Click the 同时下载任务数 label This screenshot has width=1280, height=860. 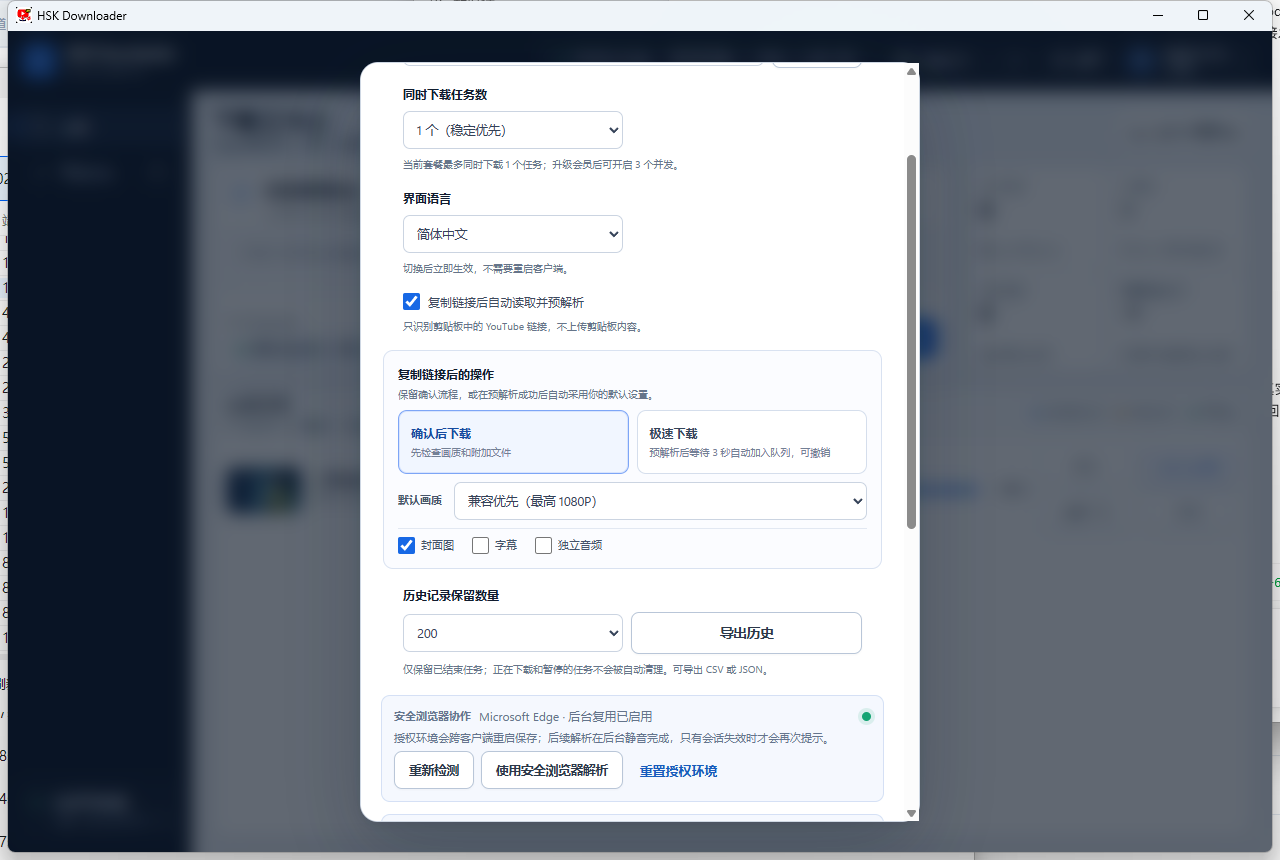pos(445,95)
